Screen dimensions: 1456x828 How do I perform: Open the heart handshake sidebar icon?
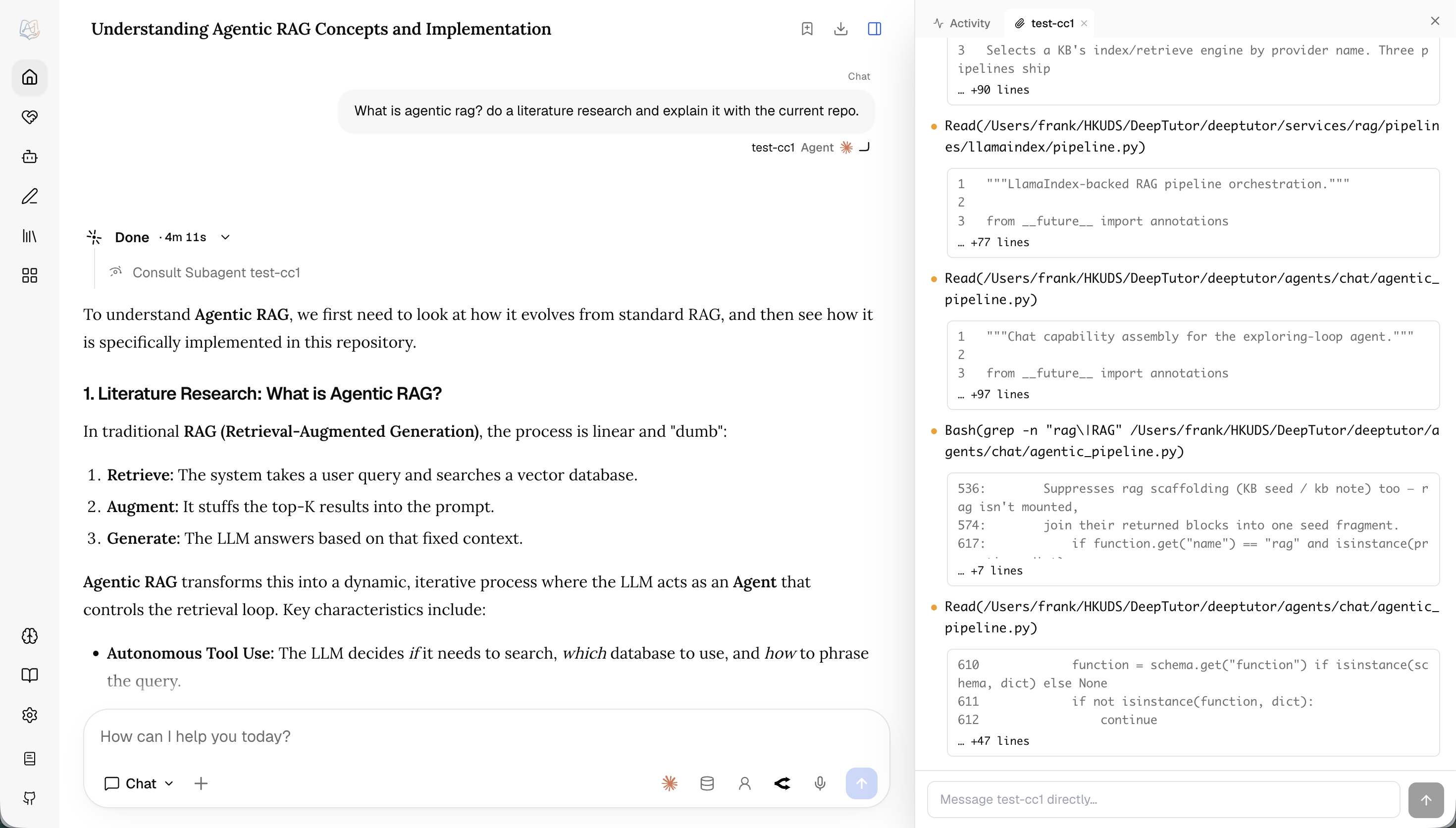click(x=30, y=117)
